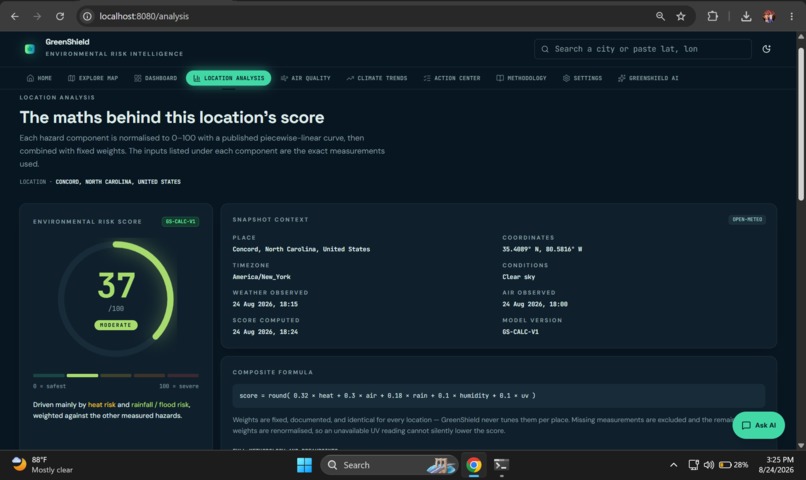Click the Ask AI chat button
This screenshot has width=806, height=480.
click(x=758, y=425)
